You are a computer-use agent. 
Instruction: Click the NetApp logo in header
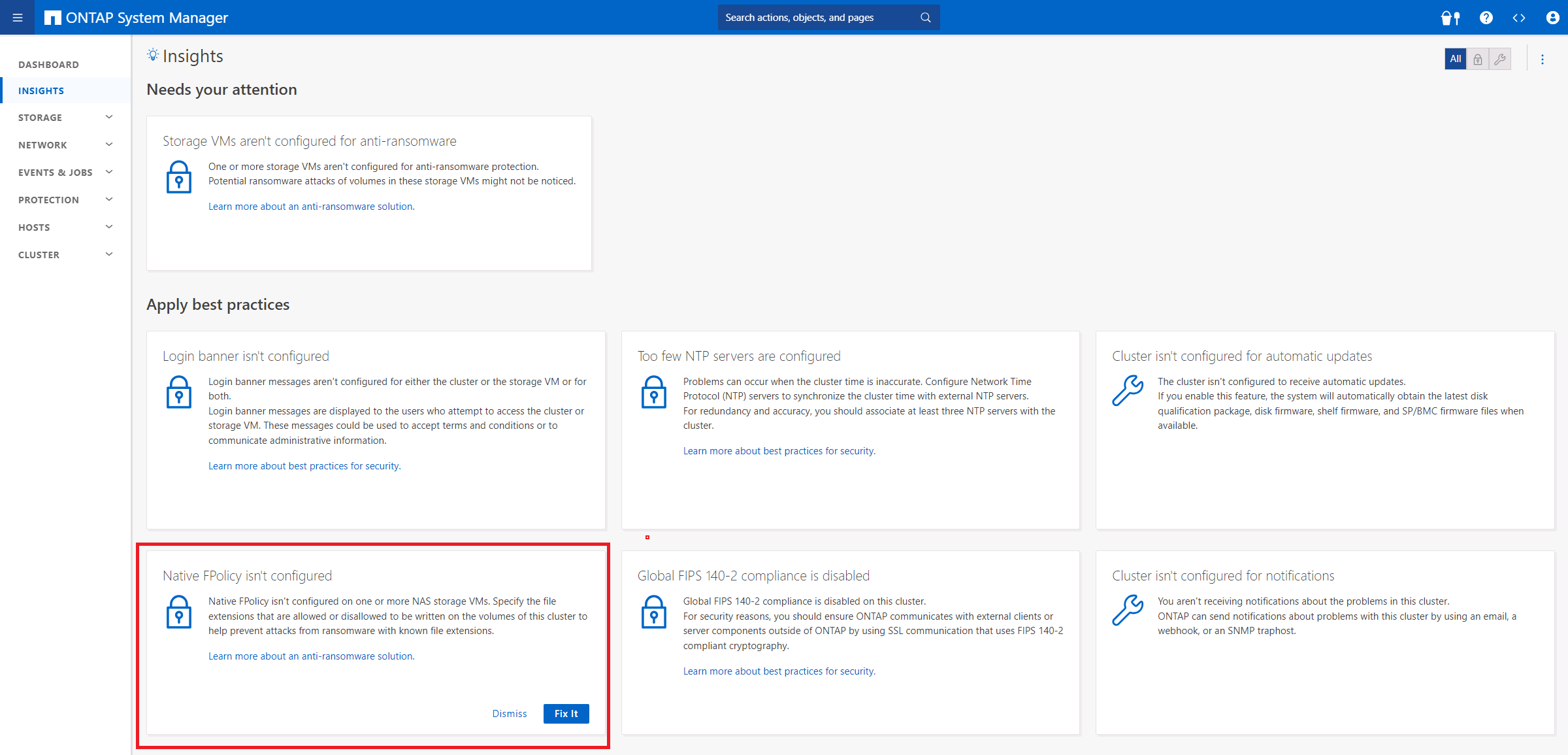[x=52, y=18]
